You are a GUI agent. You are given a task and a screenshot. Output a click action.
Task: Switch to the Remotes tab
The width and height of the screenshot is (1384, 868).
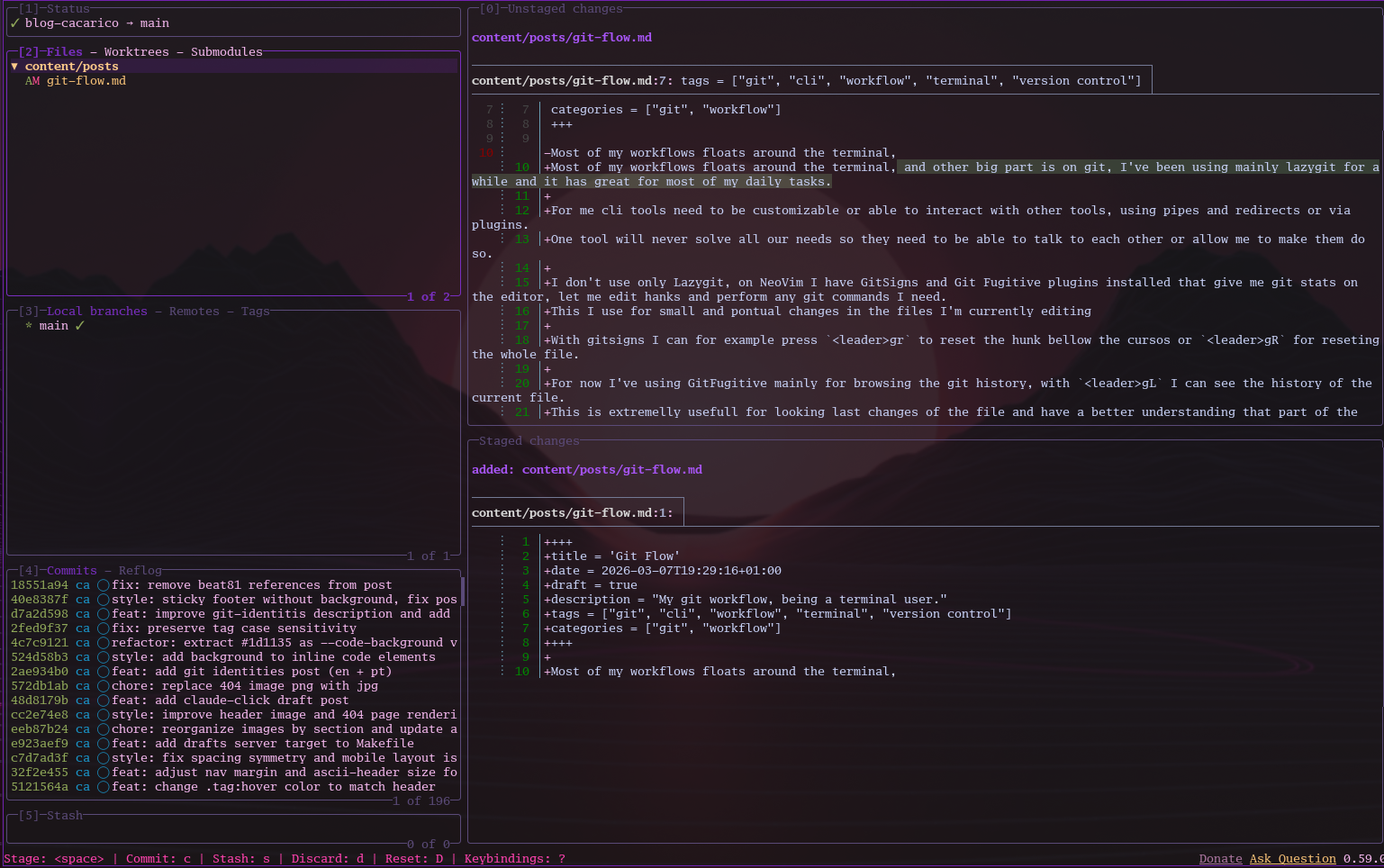(194, 311)
